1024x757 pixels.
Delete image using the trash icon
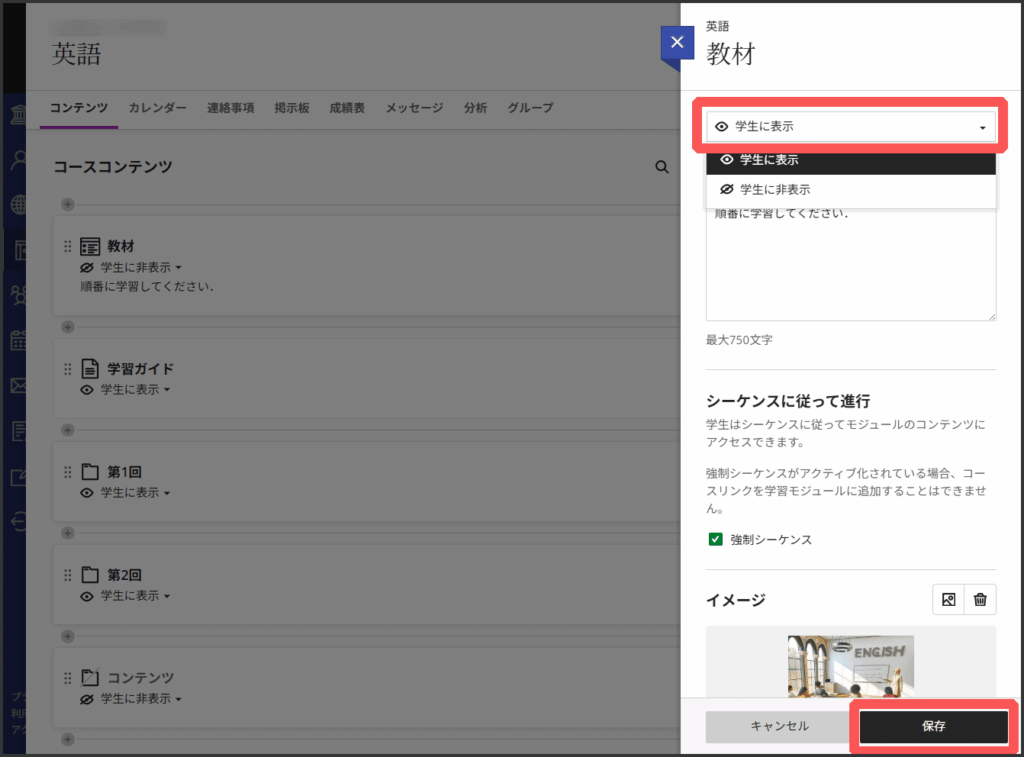coord(980,599)
